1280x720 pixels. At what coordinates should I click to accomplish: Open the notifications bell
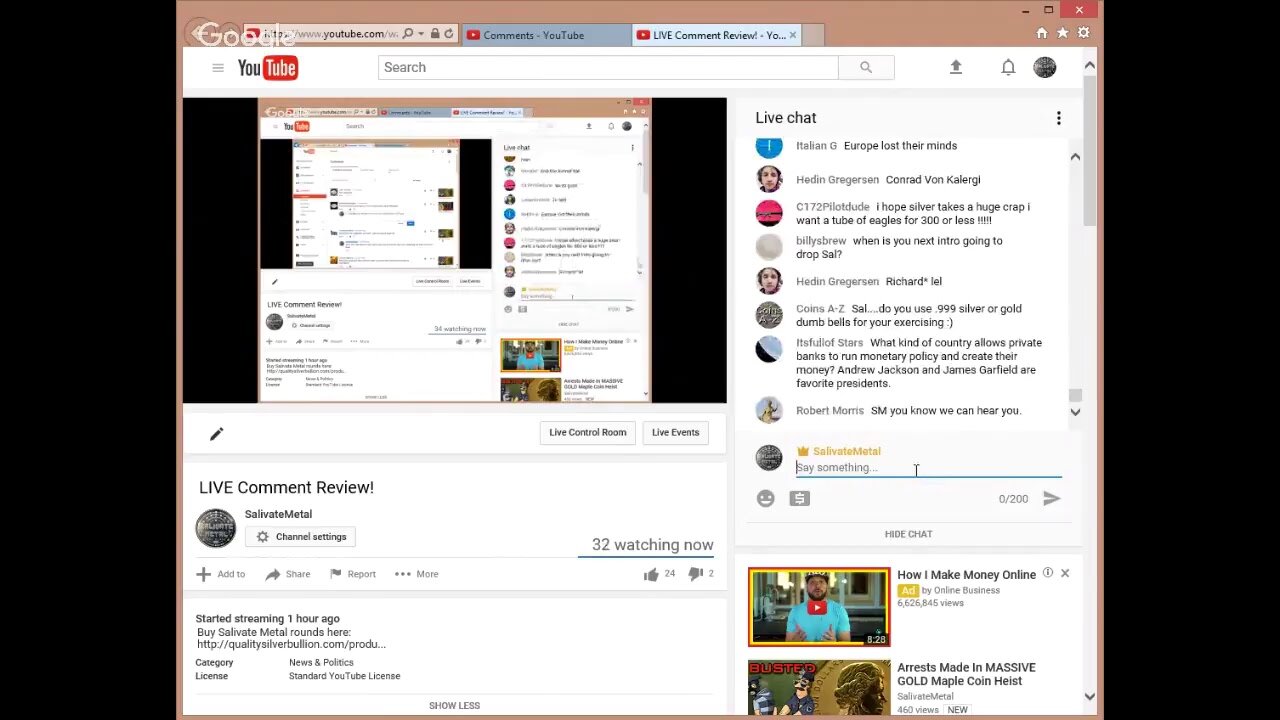1008,67
